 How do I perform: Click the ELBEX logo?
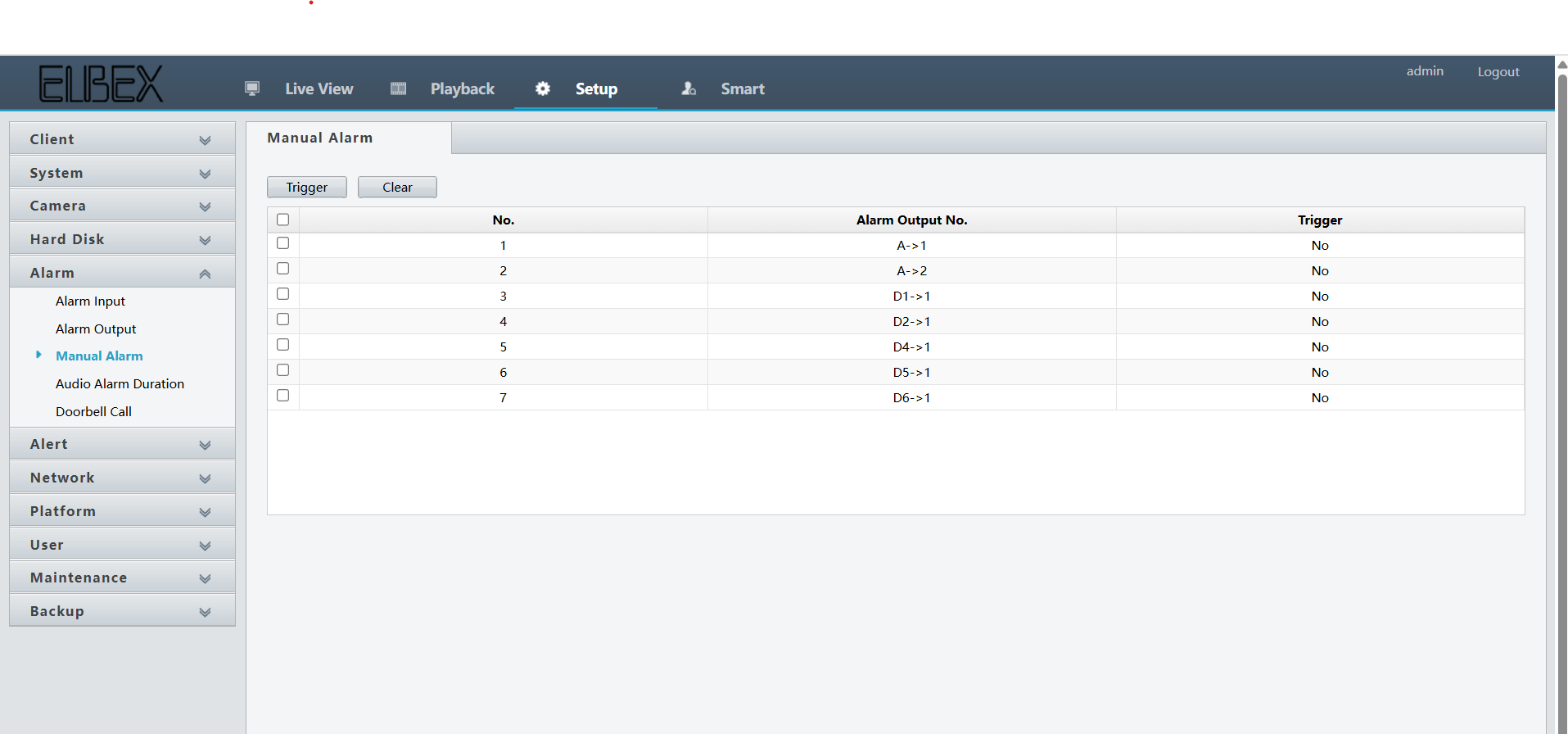tap(101, 84)
